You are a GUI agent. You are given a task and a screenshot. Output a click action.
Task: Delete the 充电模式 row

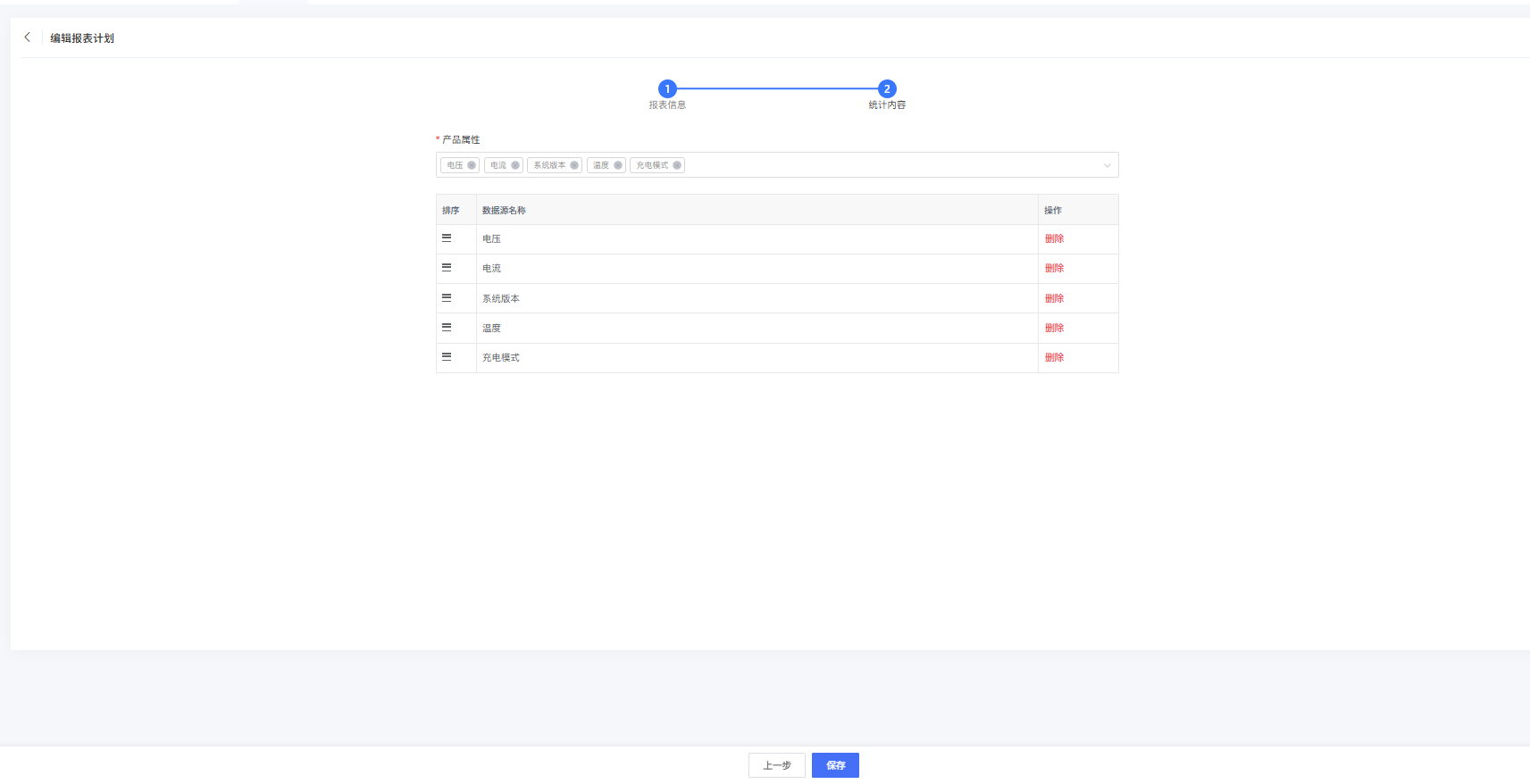click(1054, 357)
